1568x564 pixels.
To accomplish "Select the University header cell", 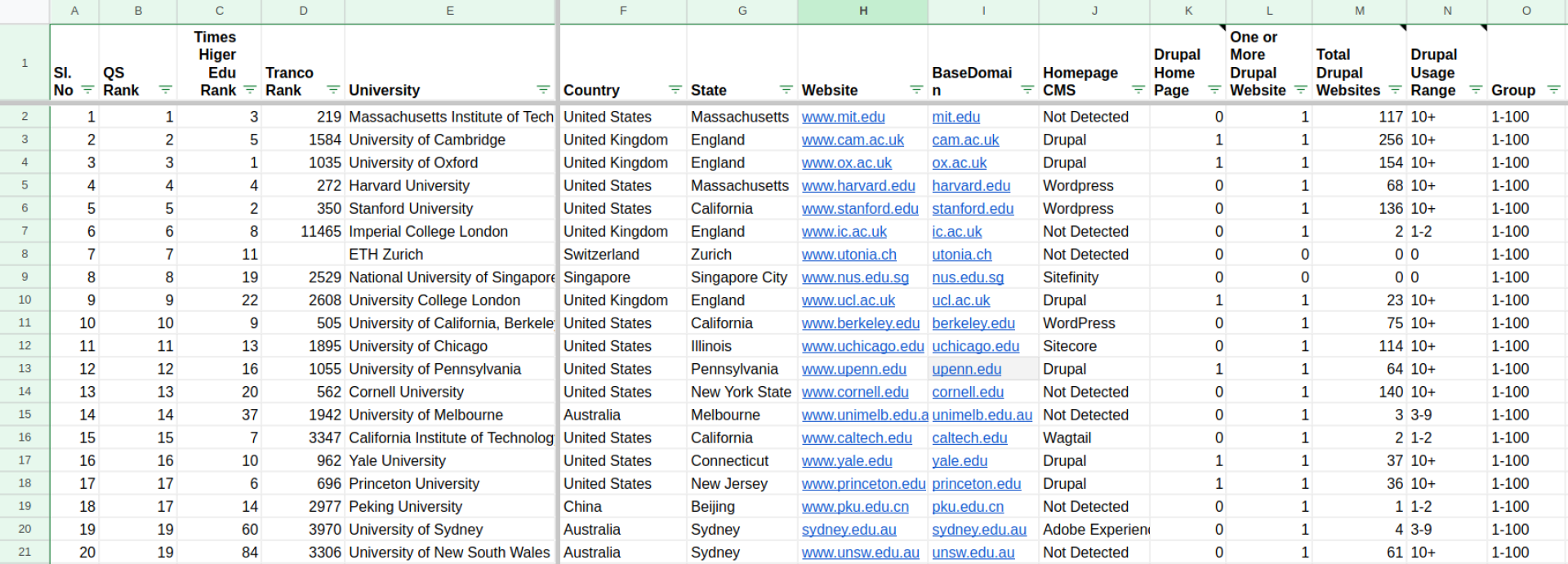I will (x=450, y=63).
